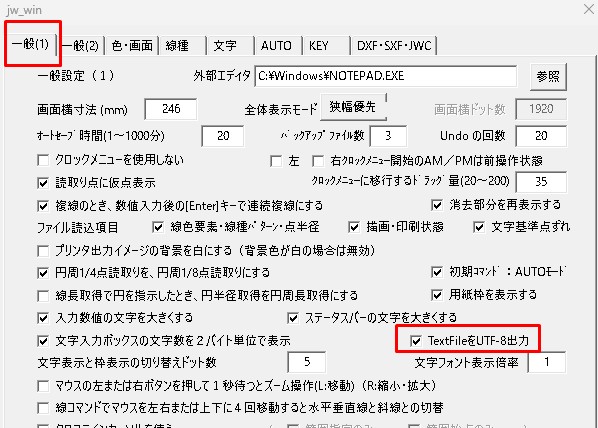Disable TextFileをUTF-8出力 checkbox
The image size is (598, 428).
416,341
